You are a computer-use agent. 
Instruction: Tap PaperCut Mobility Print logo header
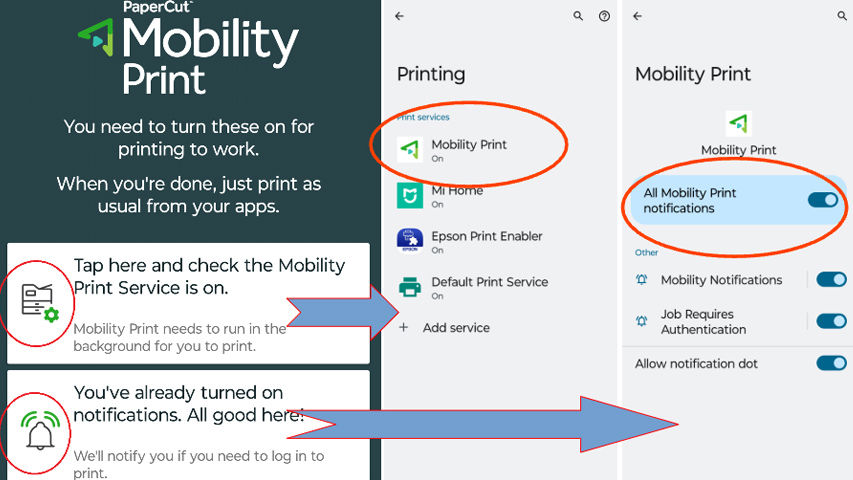188,48
